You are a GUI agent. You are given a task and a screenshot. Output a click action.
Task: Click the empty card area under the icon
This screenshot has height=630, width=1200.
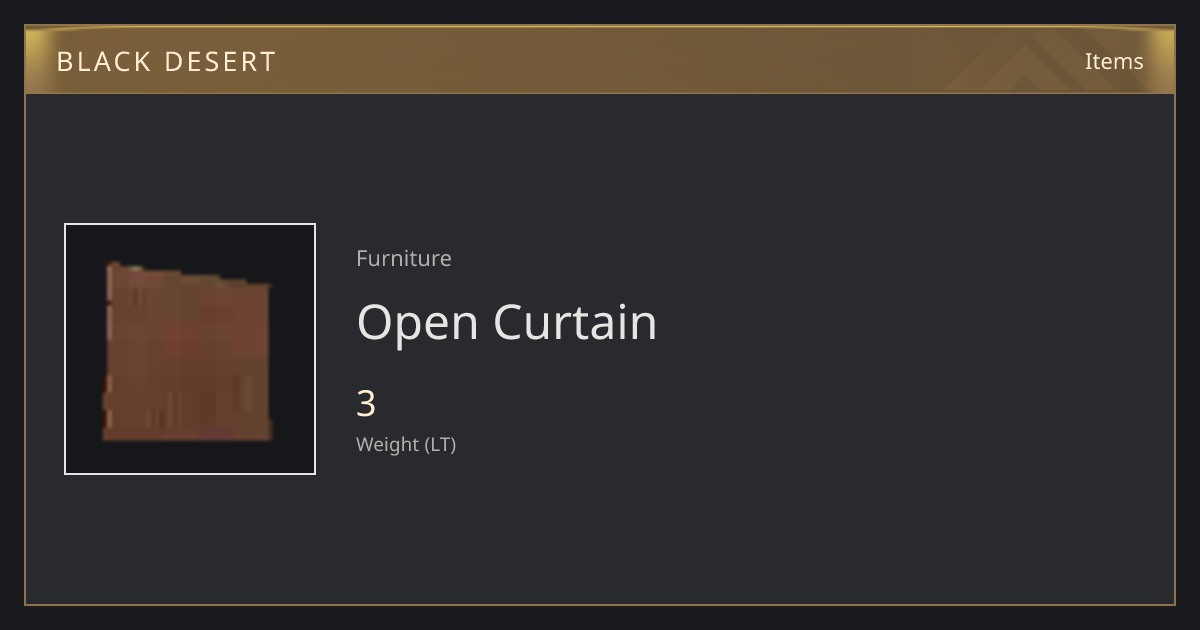(x=190, y=540)
